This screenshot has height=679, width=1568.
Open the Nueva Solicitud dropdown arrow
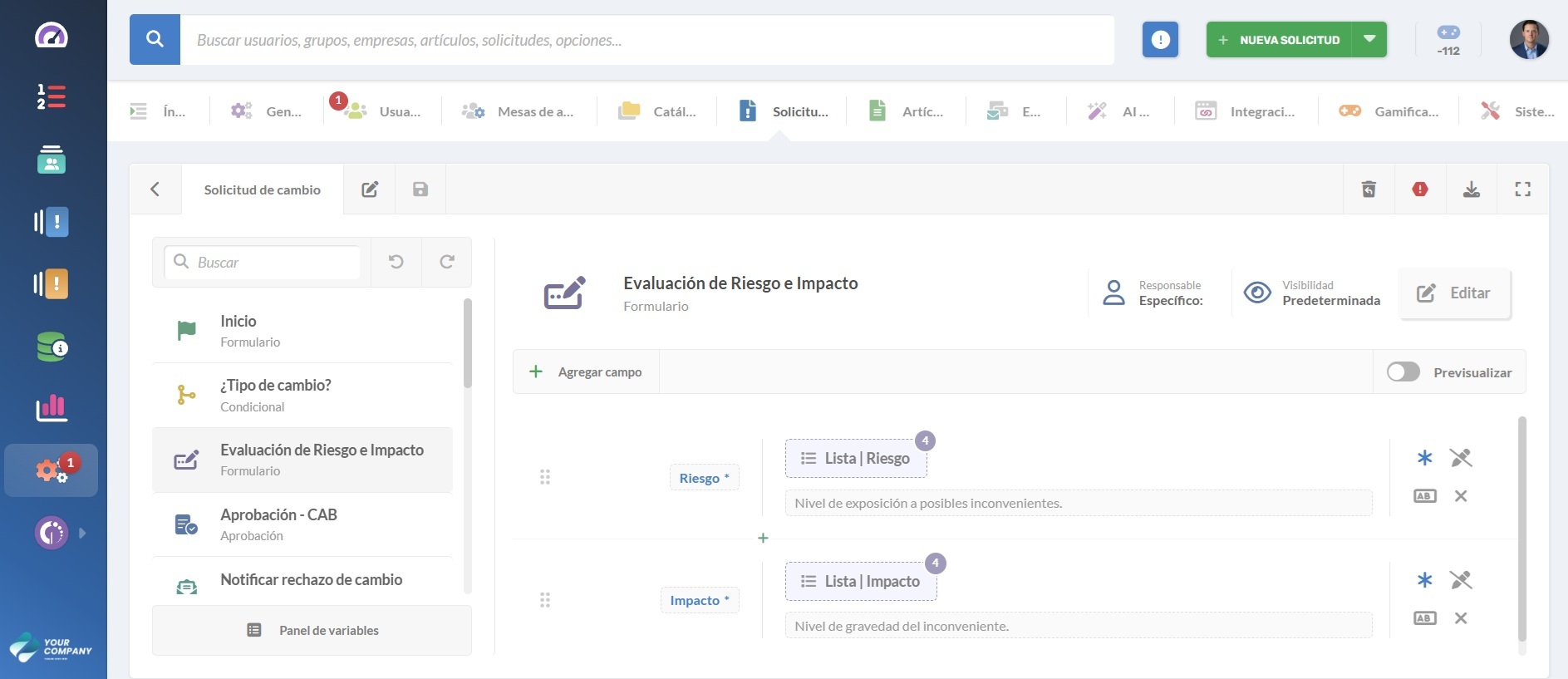[1369, 40]
